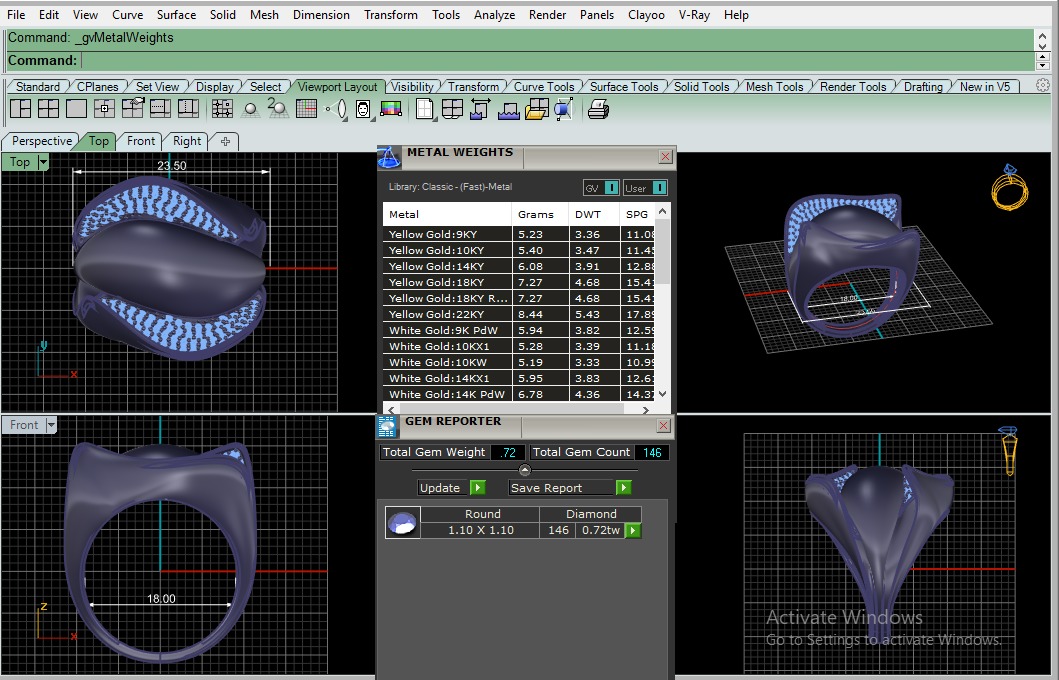This screenshot has height=680, width=1059.
Task: Click the Camera lens icon
Action: pyautogui.click(x=336, y=109)
